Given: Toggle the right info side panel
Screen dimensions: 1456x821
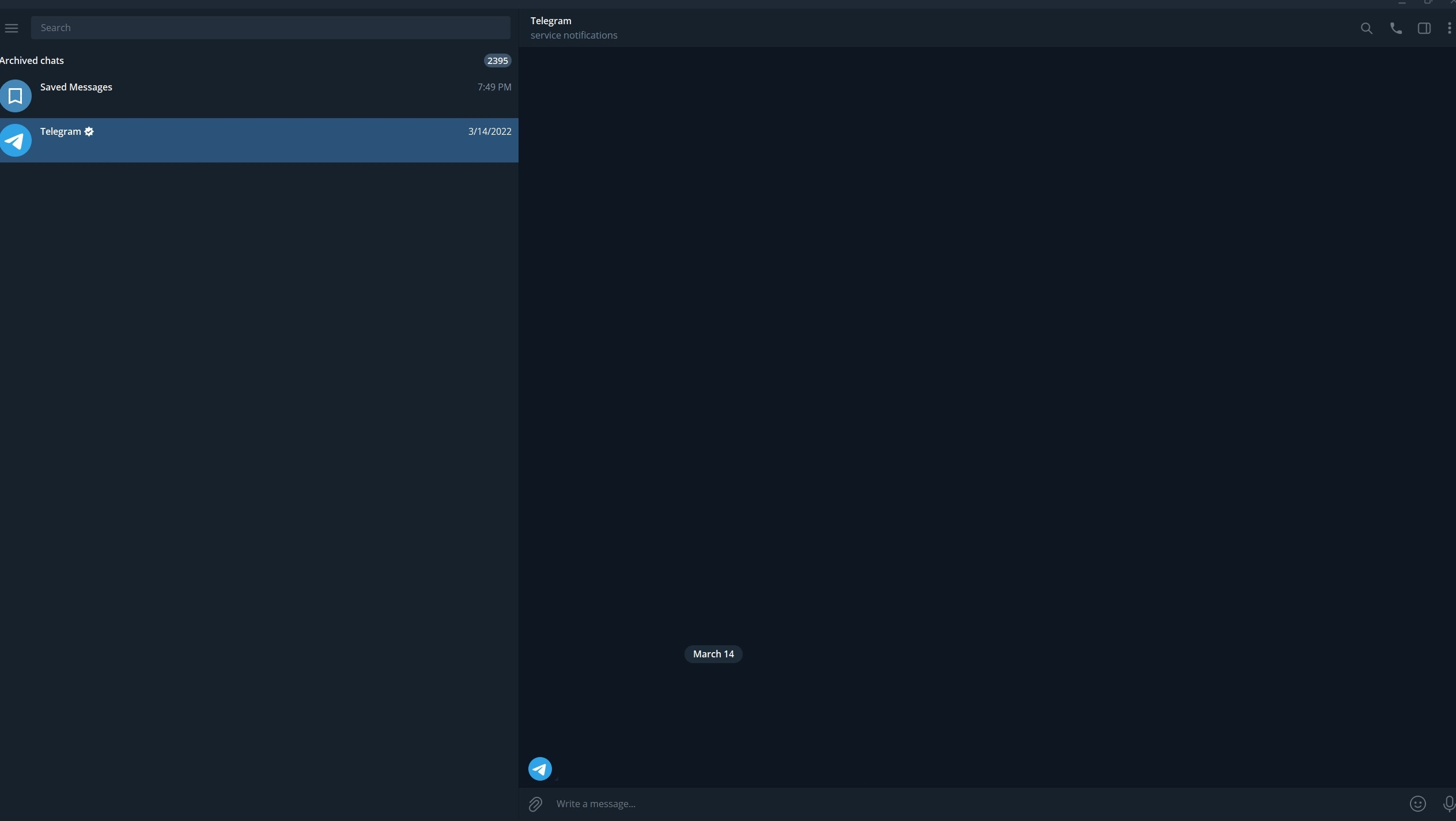Looking at the screenshot, I should click(1424, 28).
